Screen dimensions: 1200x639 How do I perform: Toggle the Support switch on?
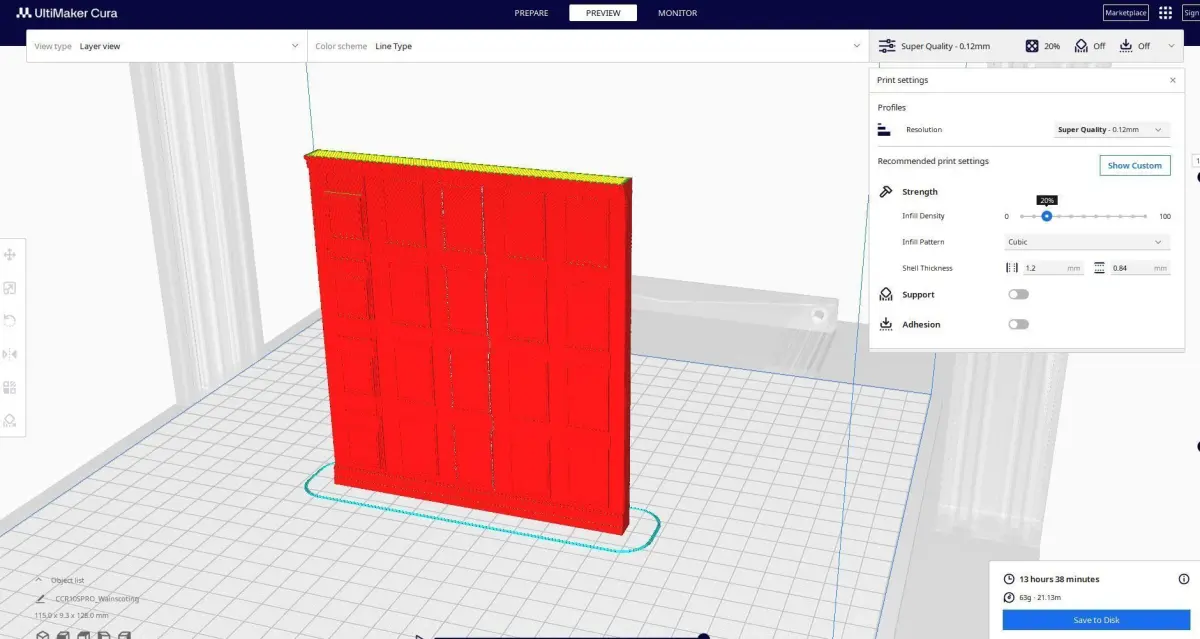1018,295
